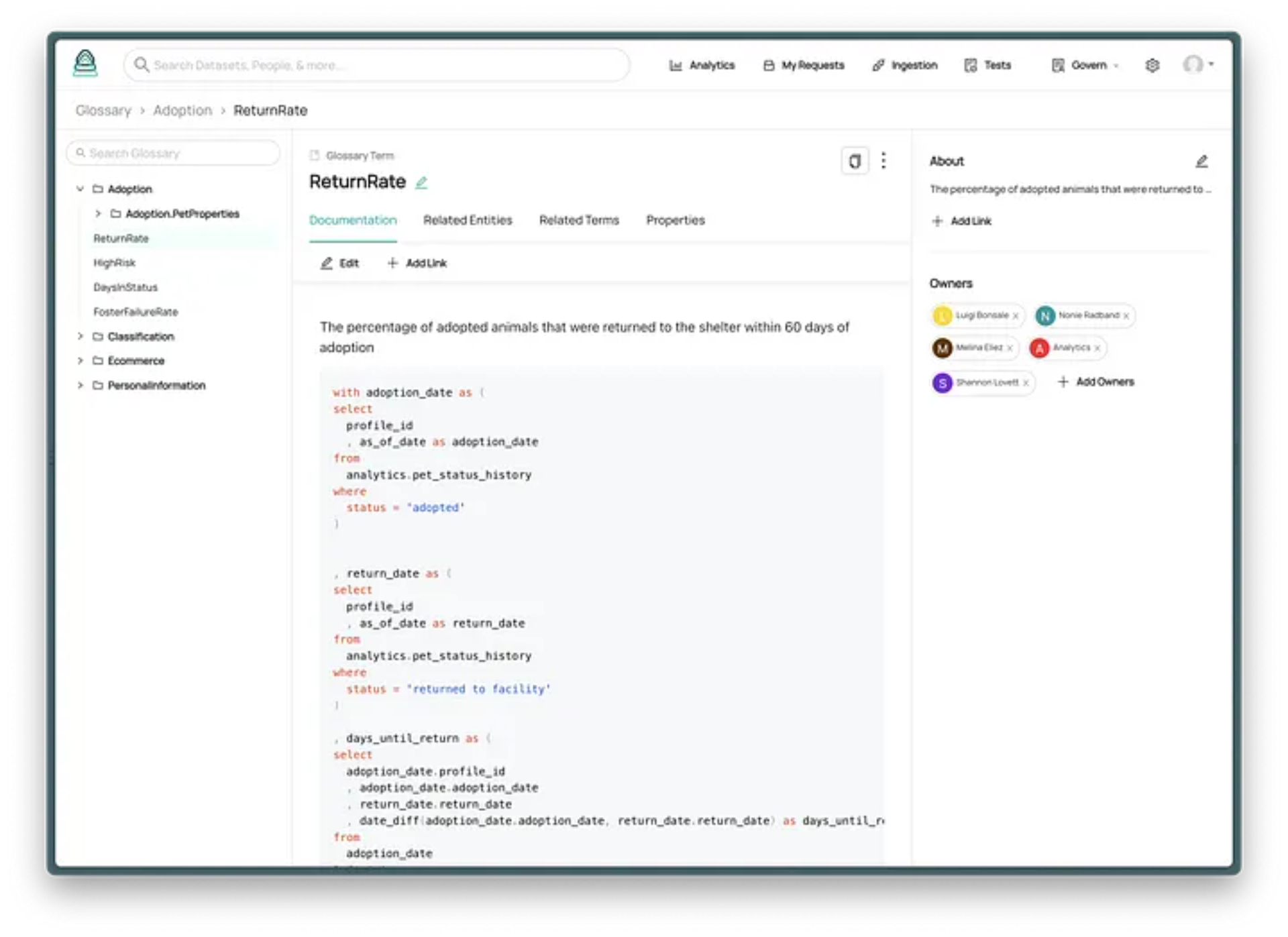
Task: Open settings via the gear icon
Action: click(1152, 65)
